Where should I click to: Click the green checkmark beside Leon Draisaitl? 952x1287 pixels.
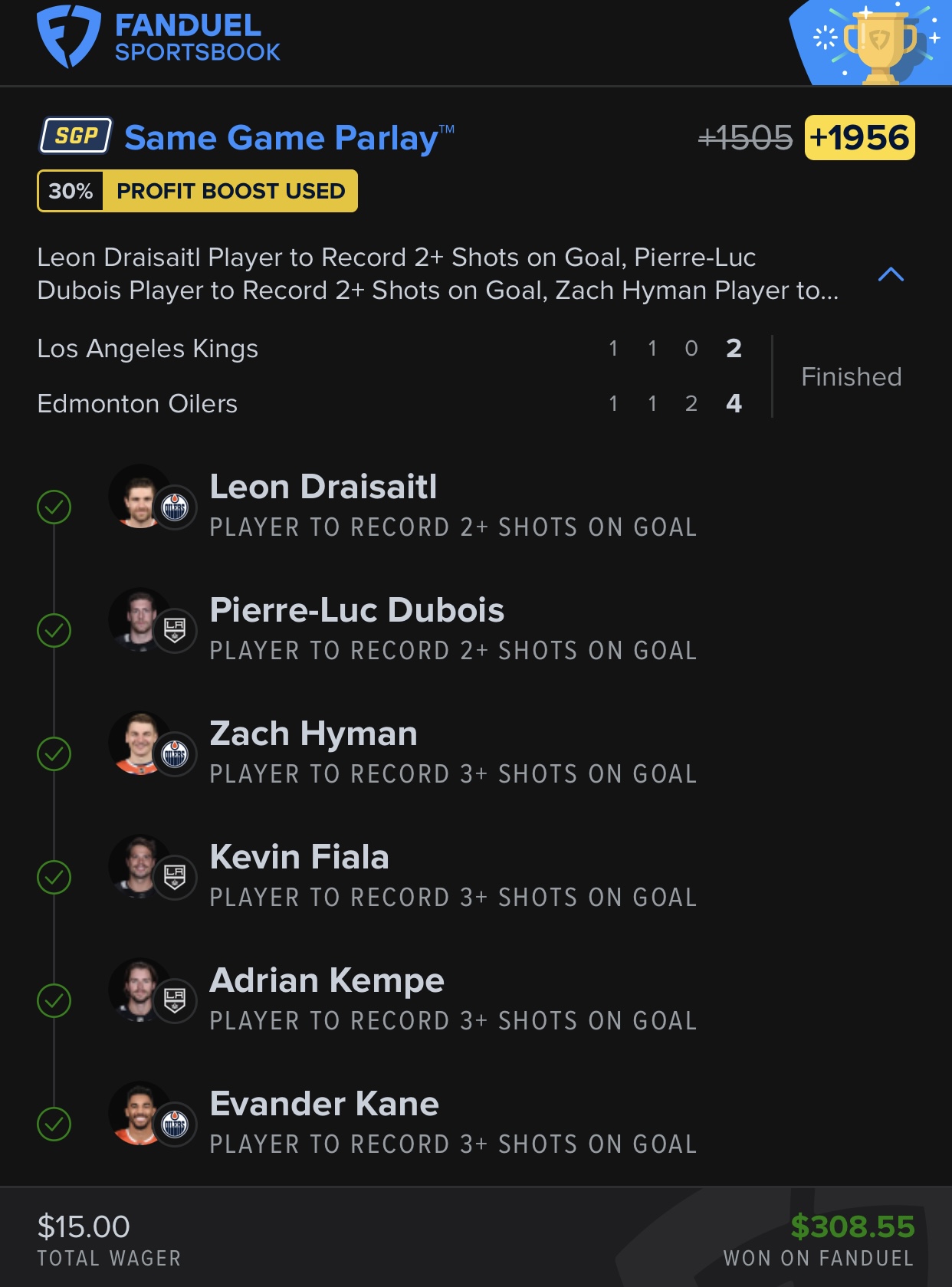click(x=54, y=507)
